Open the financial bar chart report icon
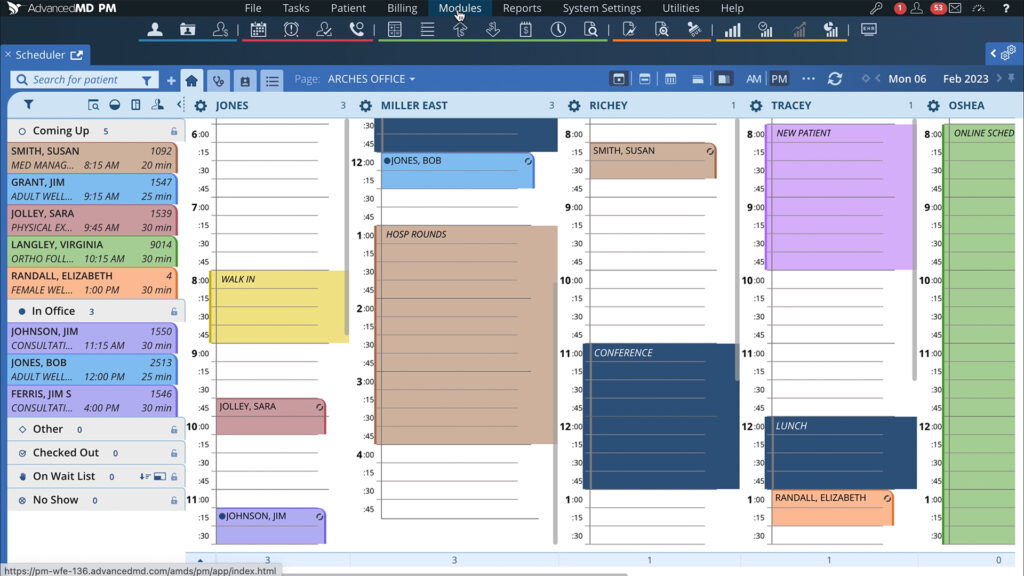The image size is (1024, 576). click(x=733, y=30)
